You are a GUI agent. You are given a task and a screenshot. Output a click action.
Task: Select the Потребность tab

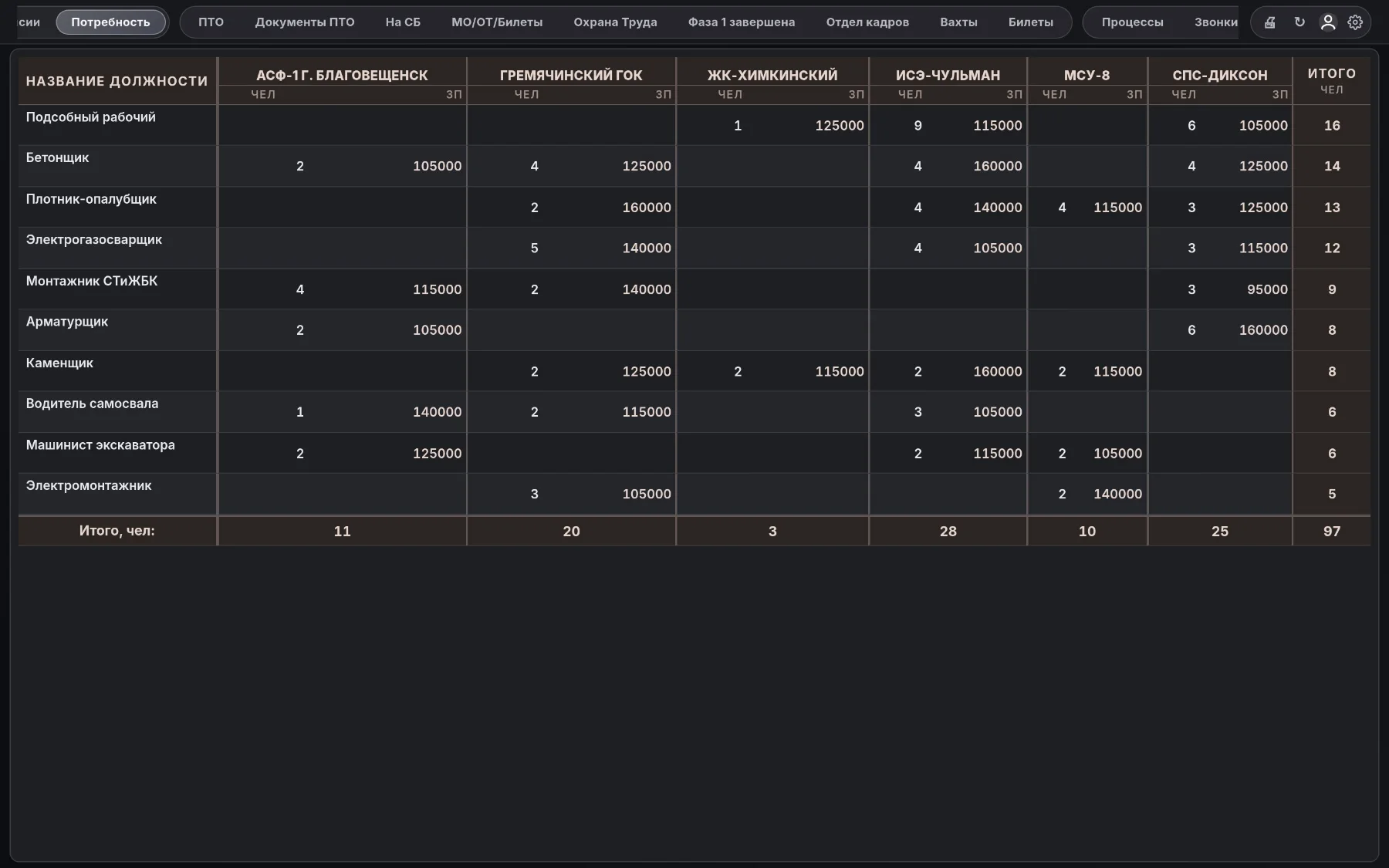point(111,22)
